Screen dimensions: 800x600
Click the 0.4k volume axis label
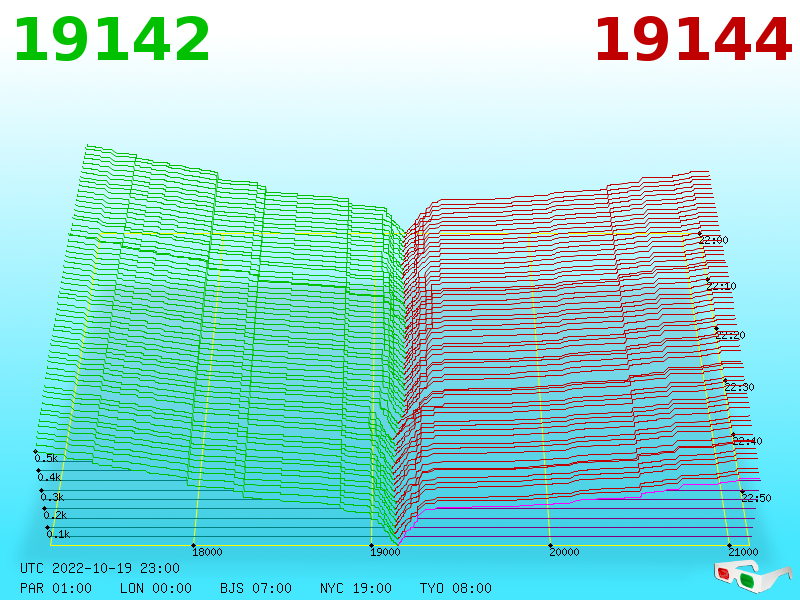(x=49, y=478)
